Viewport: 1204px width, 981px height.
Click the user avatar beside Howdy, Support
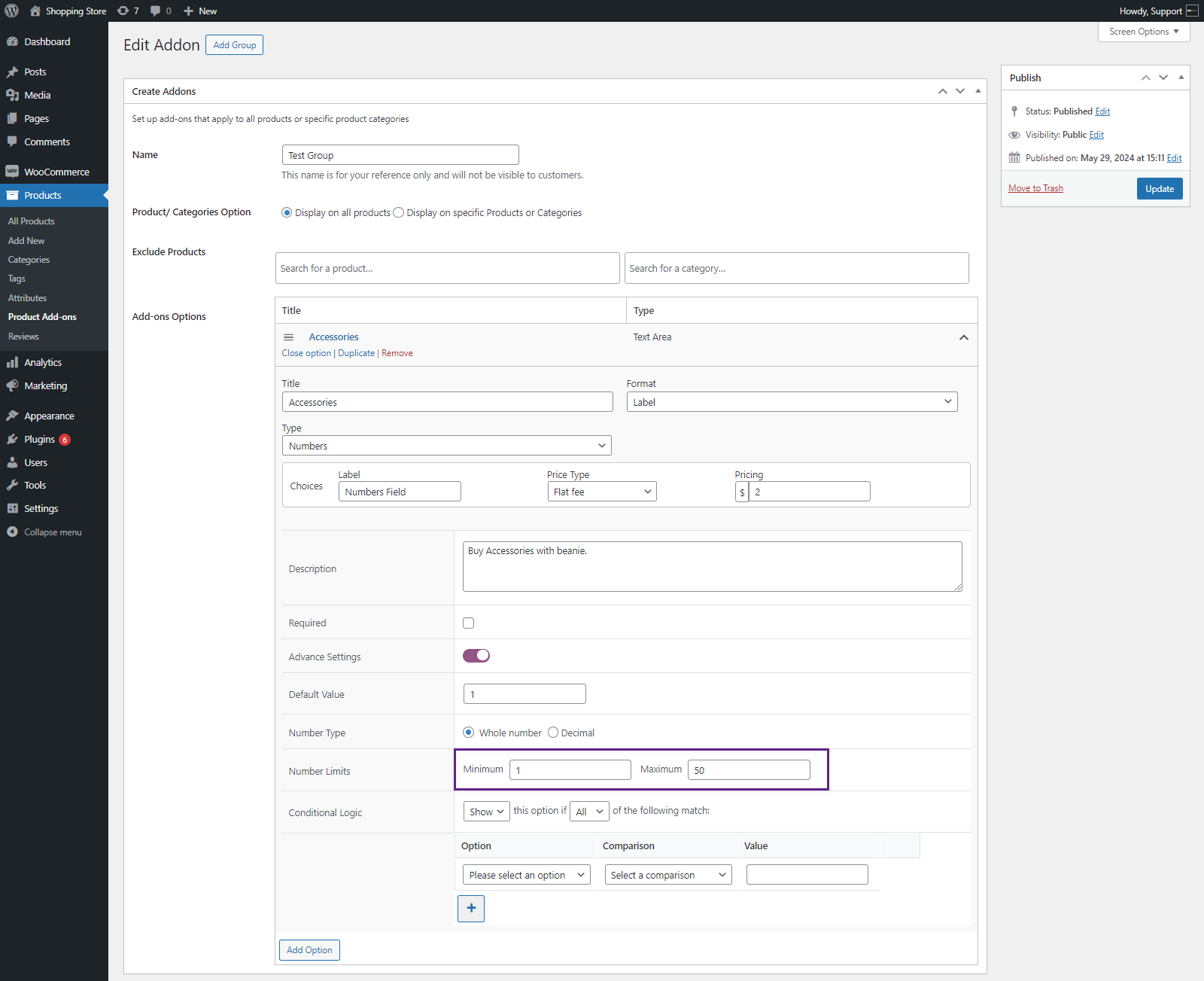(1192, 11)
